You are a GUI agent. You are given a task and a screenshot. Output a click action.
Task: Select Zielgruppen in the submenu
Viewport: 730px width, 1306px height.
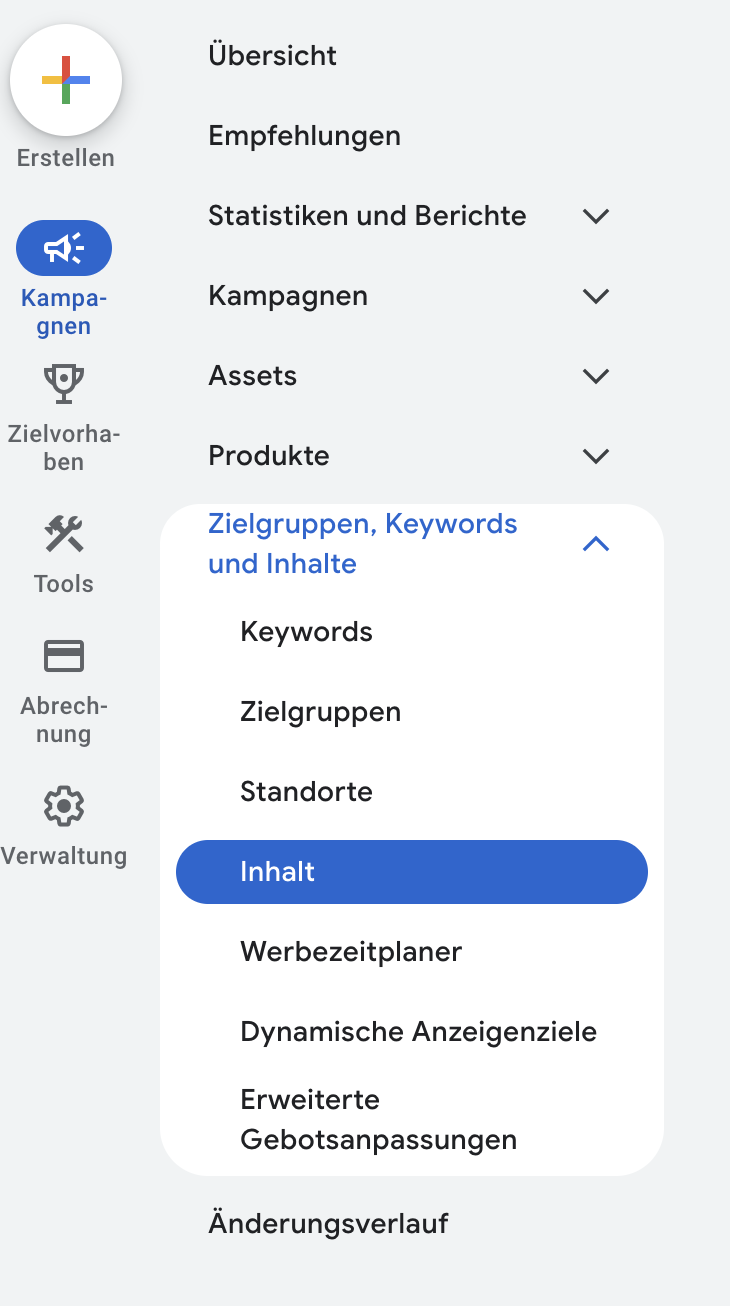coord(319,711)
